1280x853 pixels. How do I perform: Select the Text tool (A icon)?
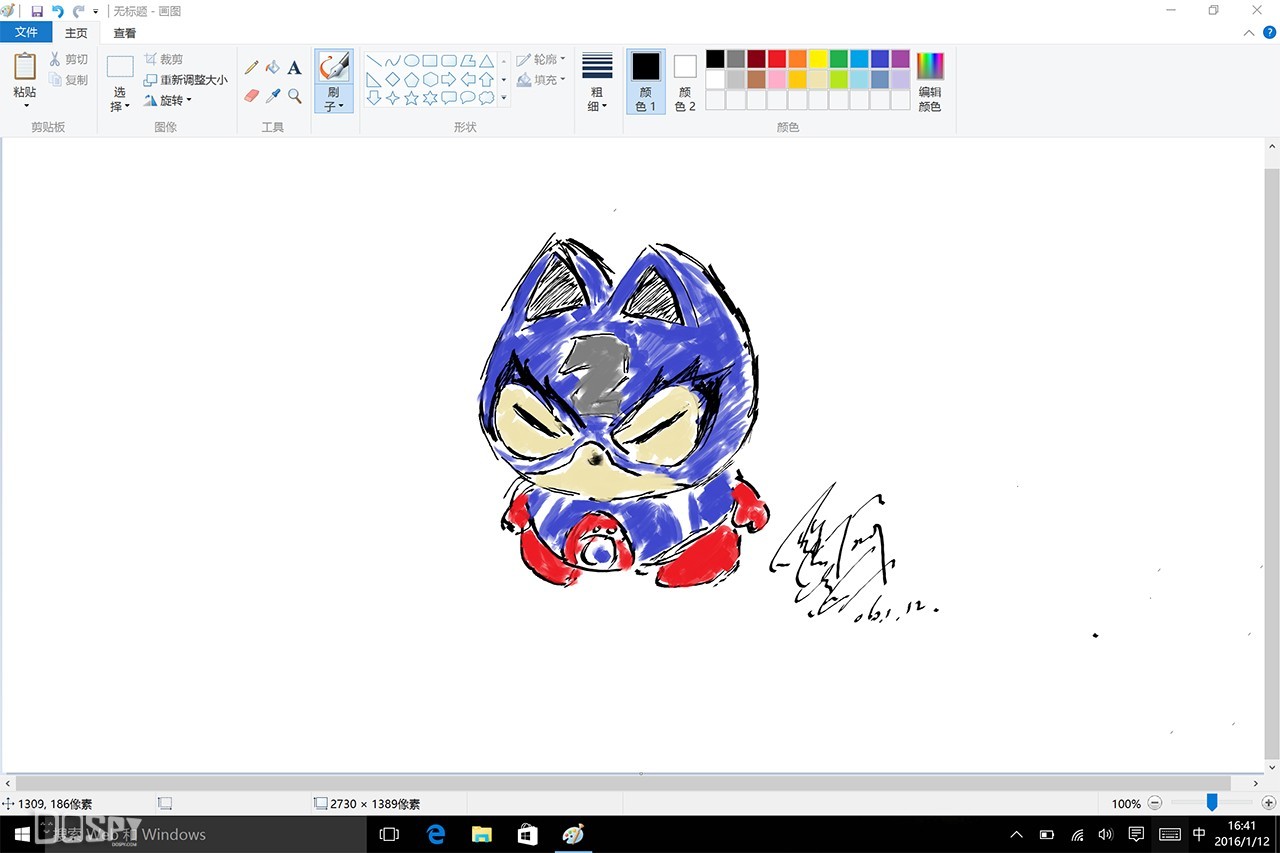294,68
